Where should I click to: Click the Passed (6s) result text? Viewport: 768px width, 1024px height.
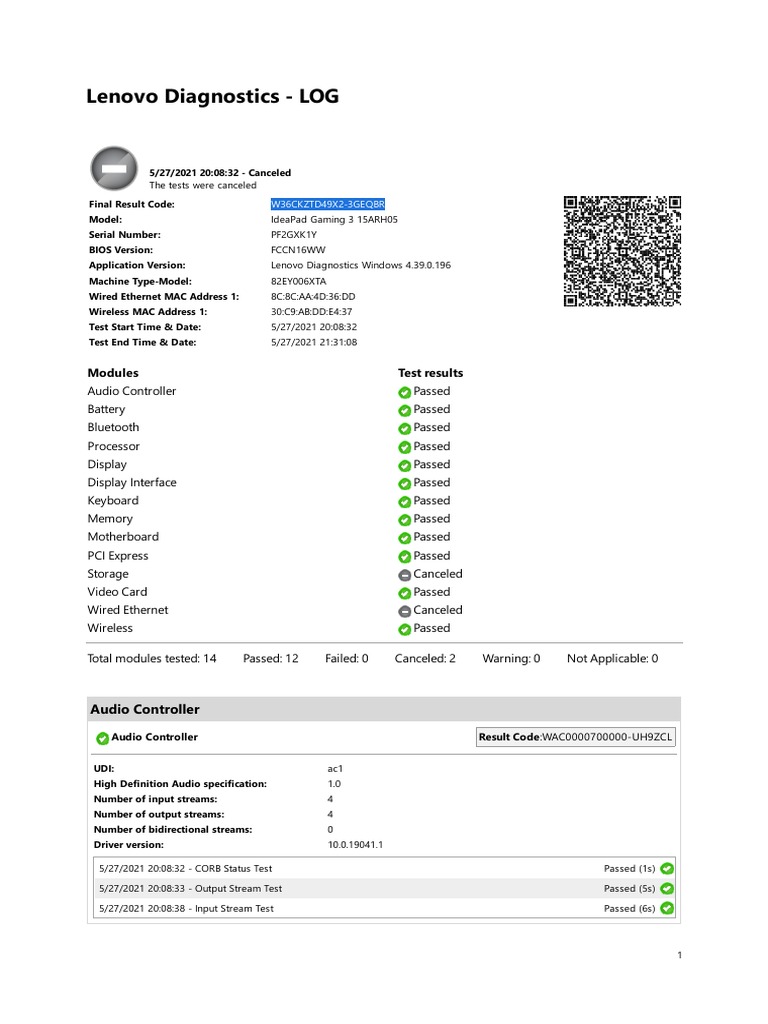pyautogui.click(x=630, y=908)
